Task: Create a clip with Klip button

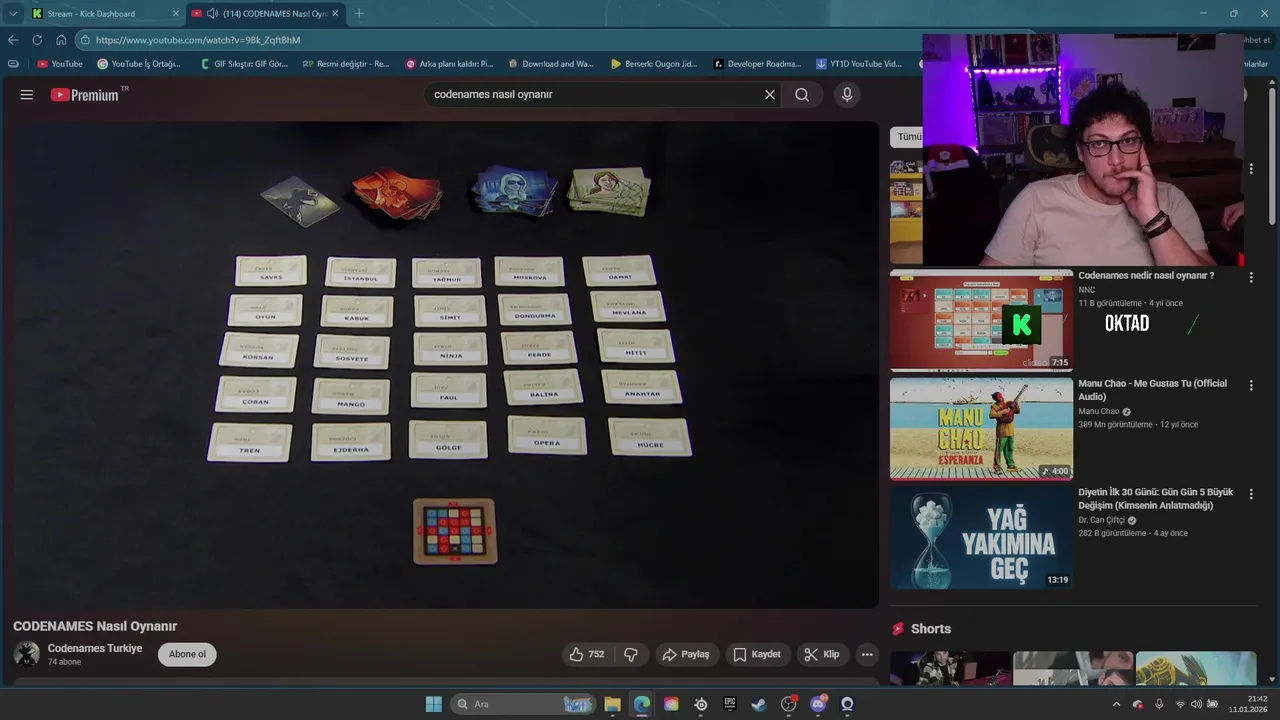Action: point(822,654)
